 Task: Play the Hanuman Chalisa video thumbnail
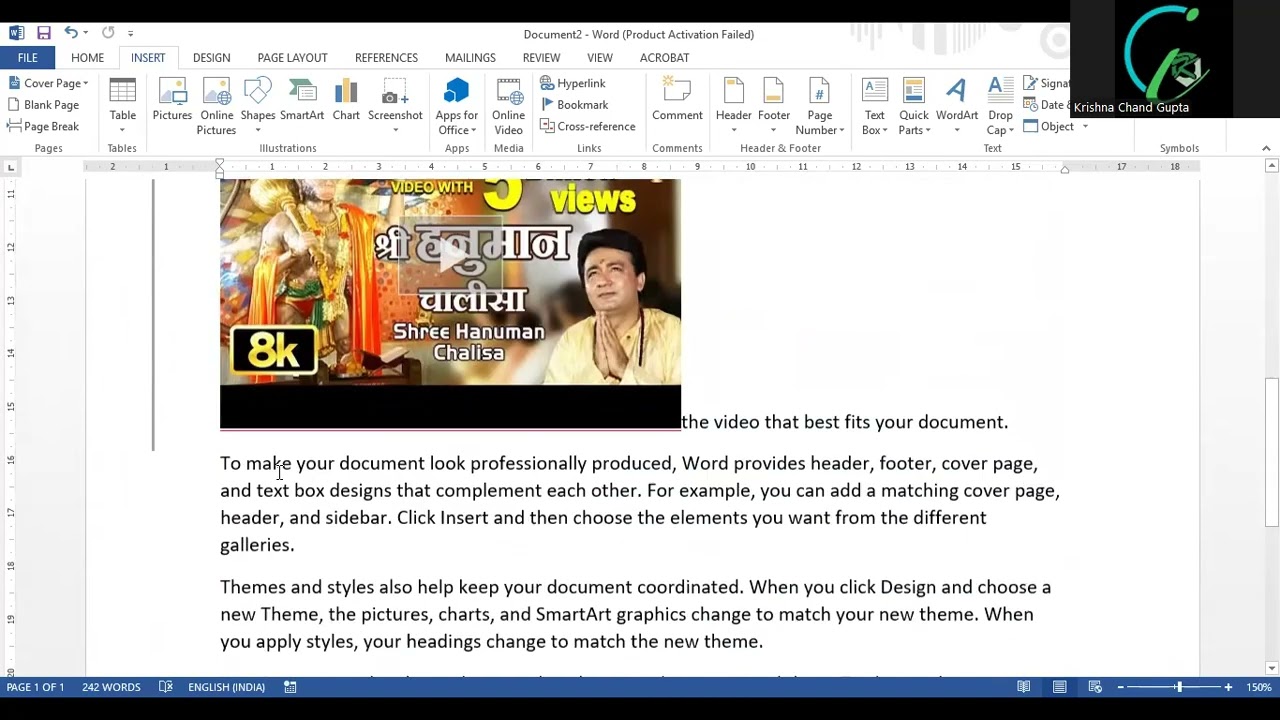(x=450, y=256)
